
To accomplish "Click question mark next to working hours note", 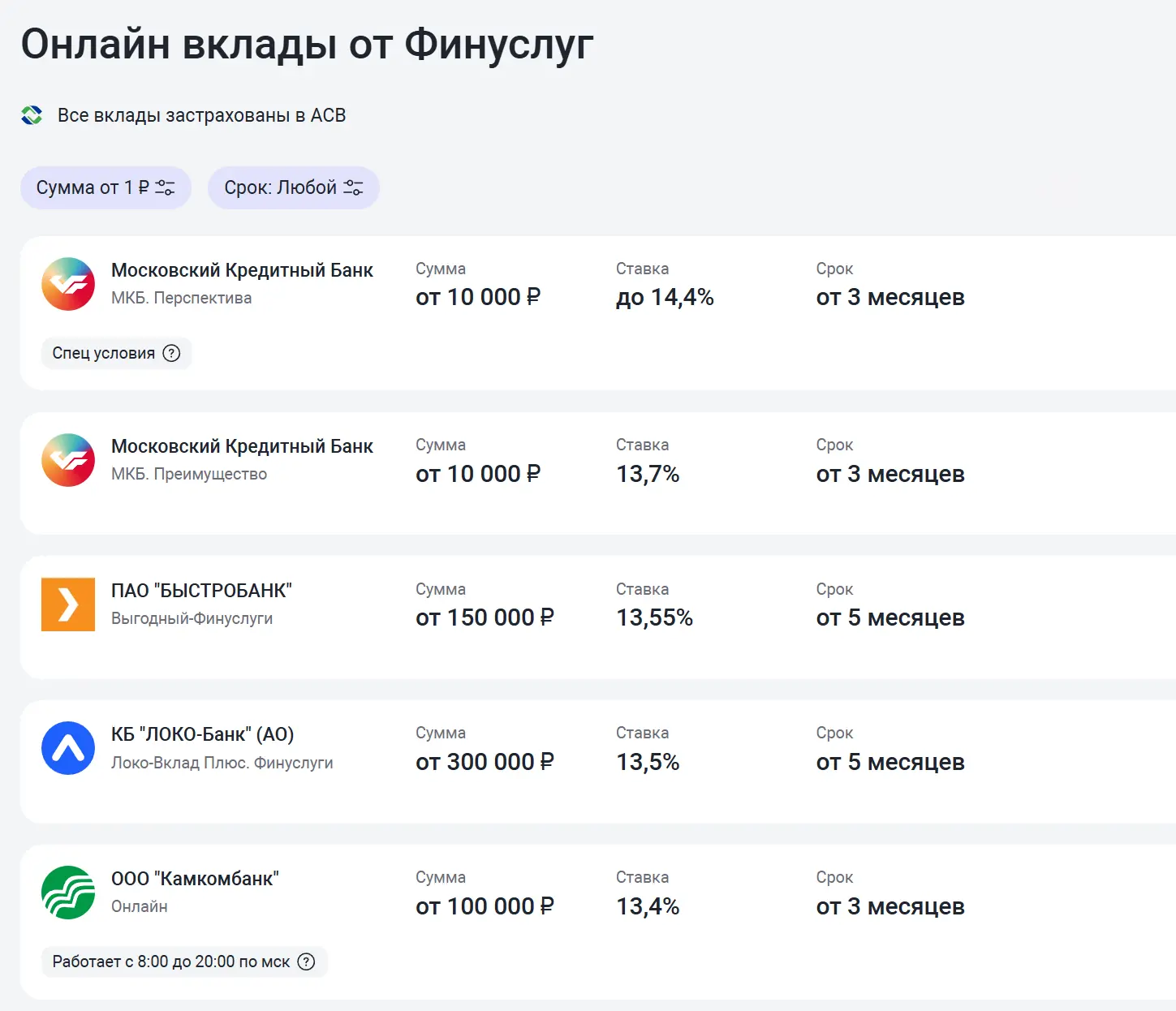I will click(x=306, y=962).
